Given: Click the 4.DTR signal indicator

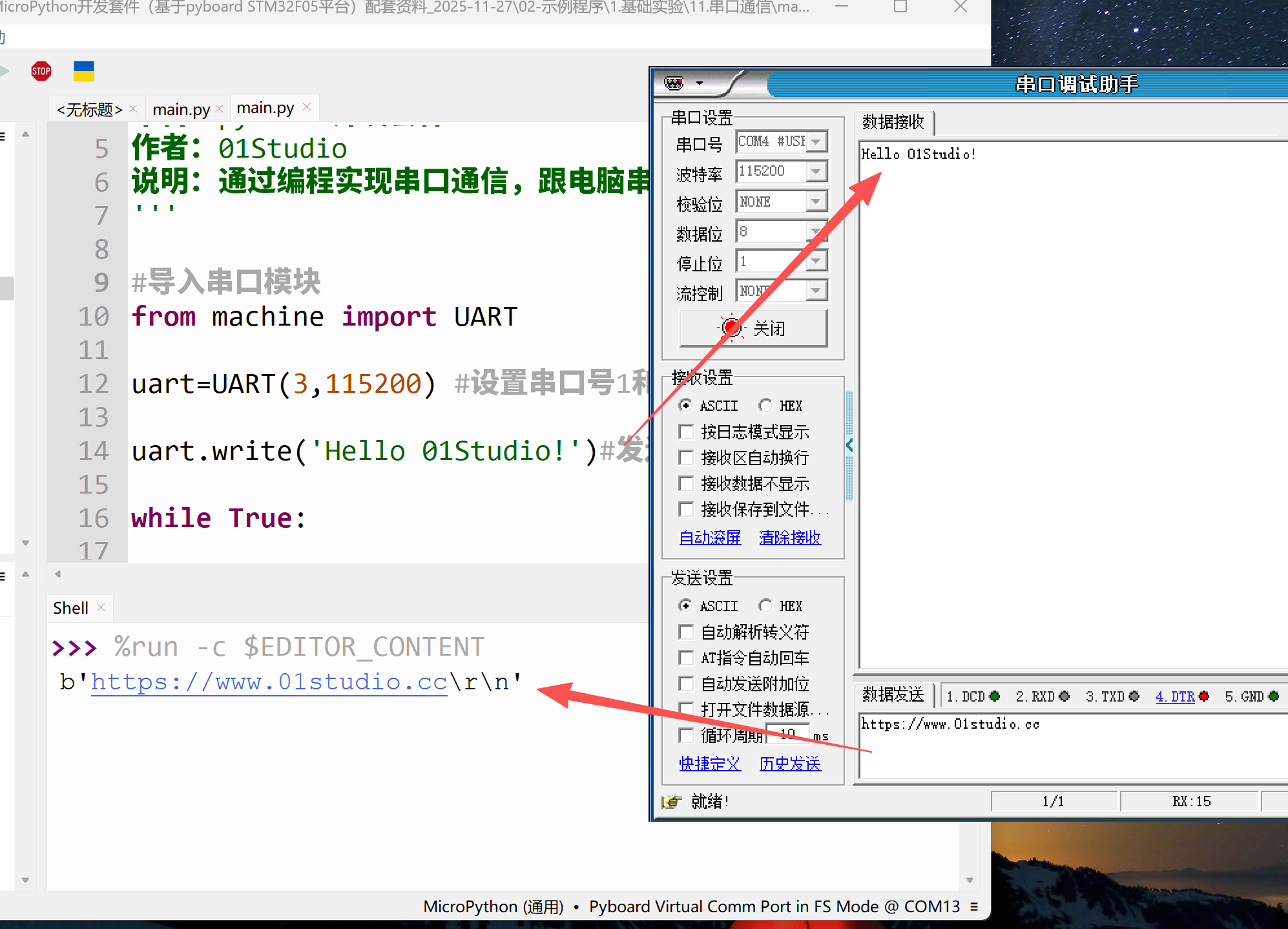Looking at the screenshot, I should click(1174, 696).
